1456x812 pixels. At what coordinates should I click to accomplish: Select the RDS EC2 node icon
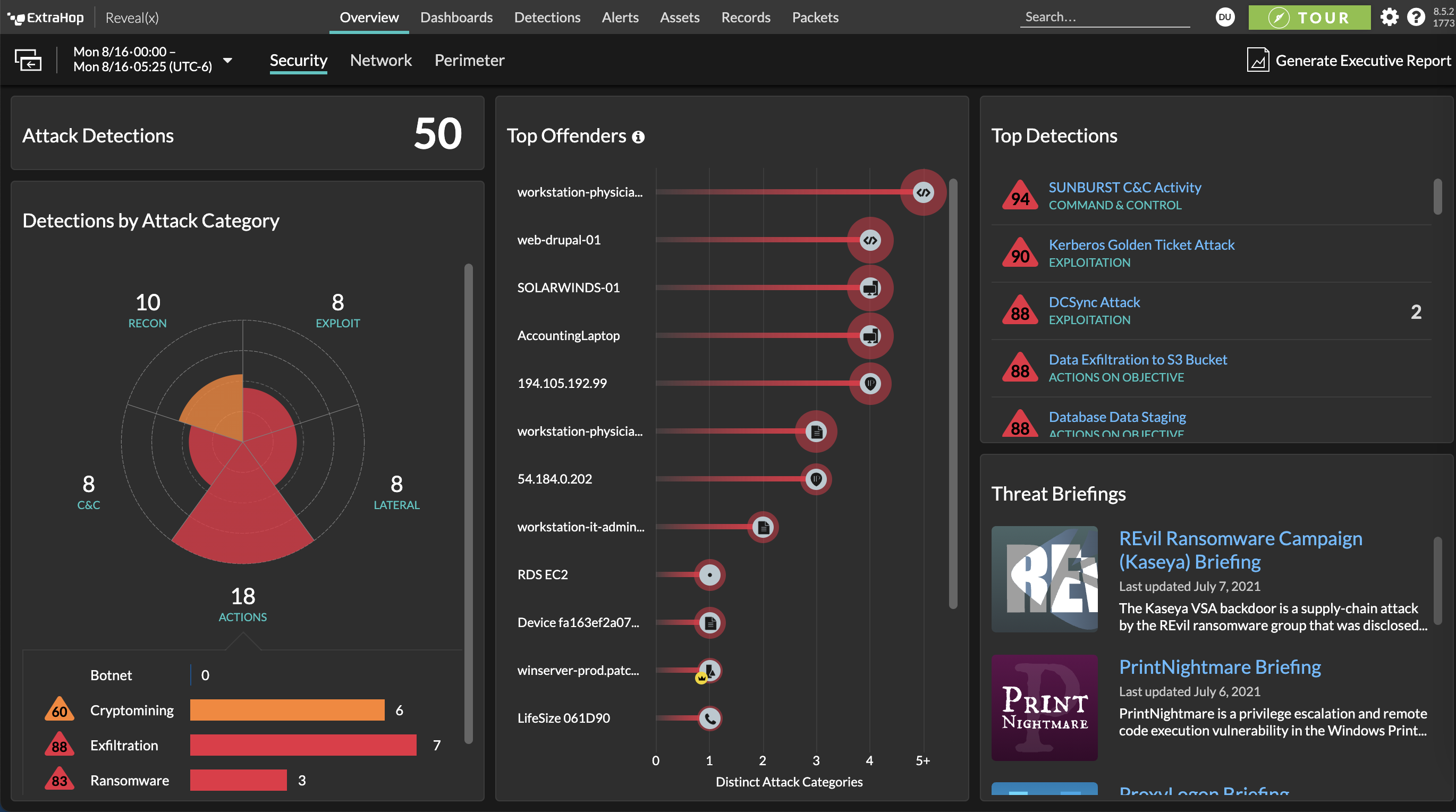pyautogui.click(x=710, y=575)
